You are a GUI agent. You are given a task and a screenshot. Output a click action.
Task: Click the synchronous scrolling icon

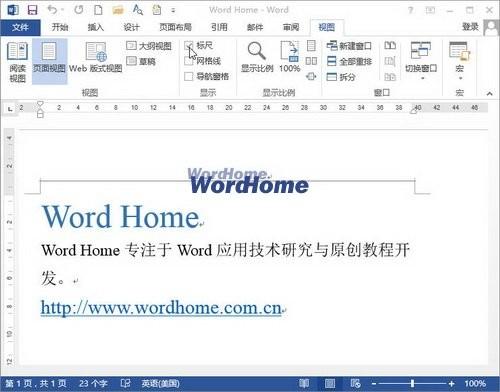[390, 61]
